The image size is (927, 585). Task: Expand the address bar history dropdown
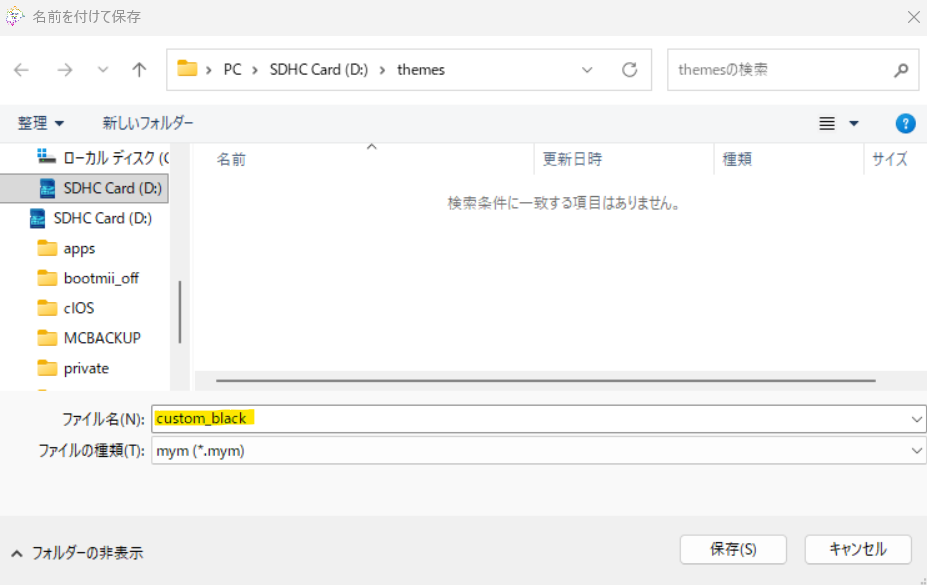pyautogui.click(x=588, y=70)
